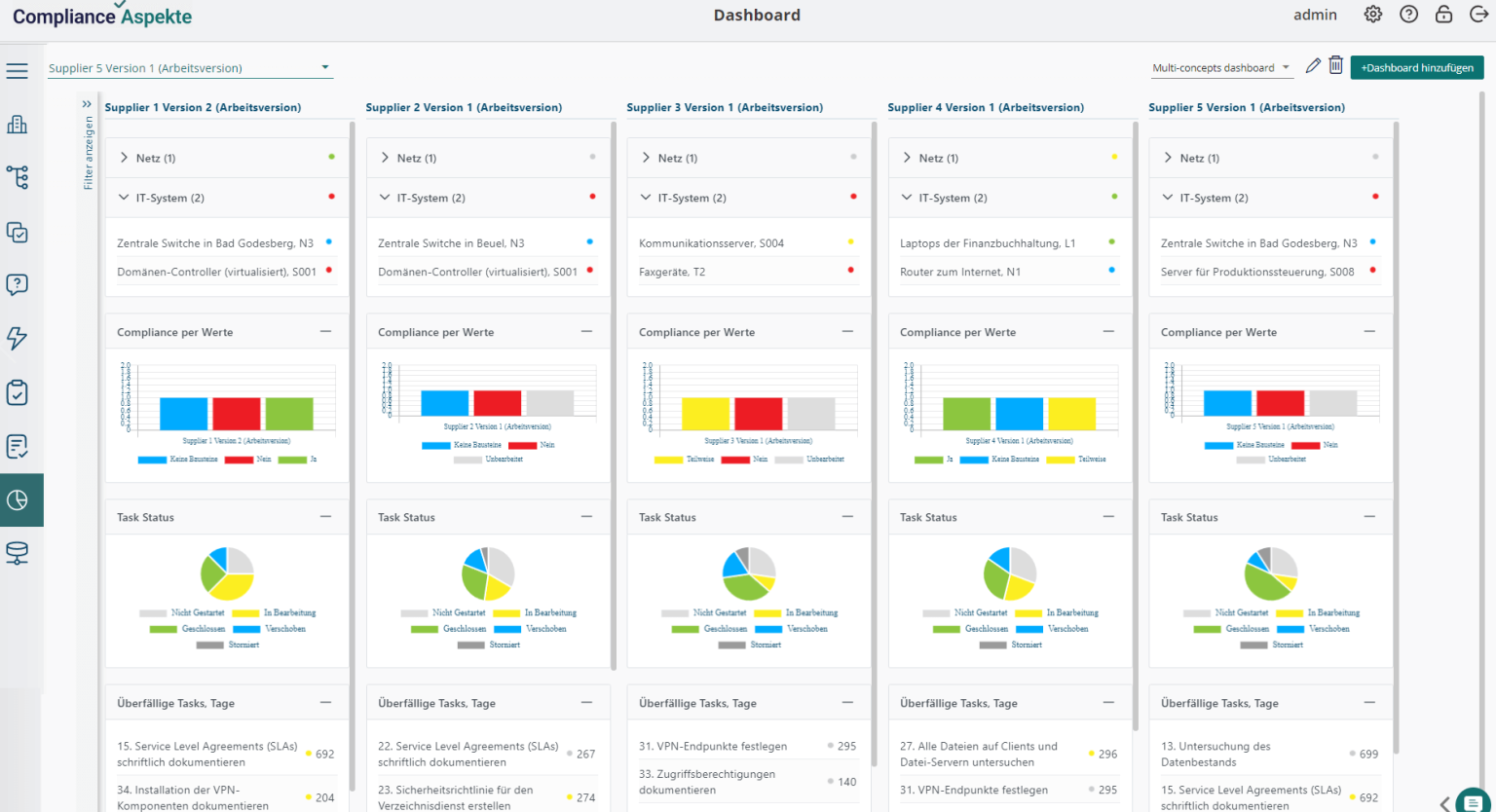The image size is (1496, 812).
Task: Click the +Dashboard hinzufügen button
Action: pyautogui.click(x=1416, y=68)
